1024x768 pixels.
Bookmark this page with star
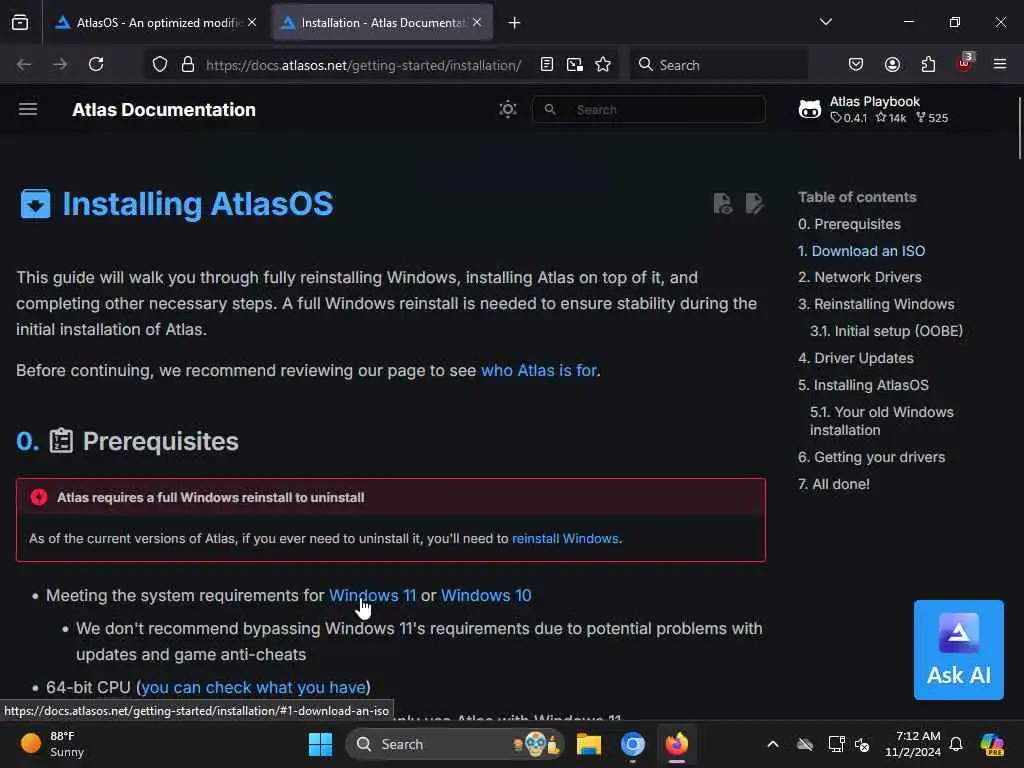[x=603, y=65]
